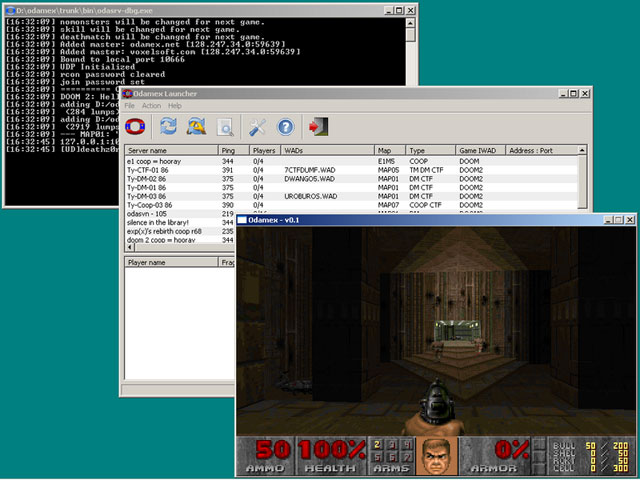This screenshot has width=640, height=480.
Task: Click the Odamex launch icon in launcher toolbar
Action: click(137, 126)
